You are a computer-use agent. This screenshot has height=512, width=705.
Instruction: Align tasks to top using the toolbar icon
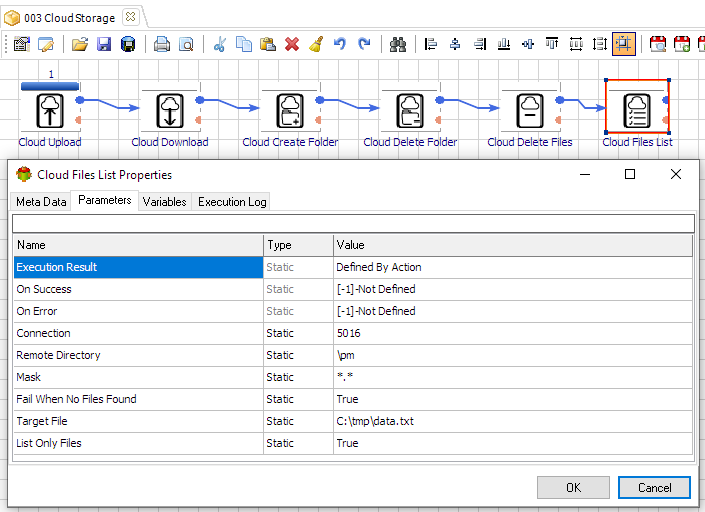pyautogui.click(x=552, y=44)
